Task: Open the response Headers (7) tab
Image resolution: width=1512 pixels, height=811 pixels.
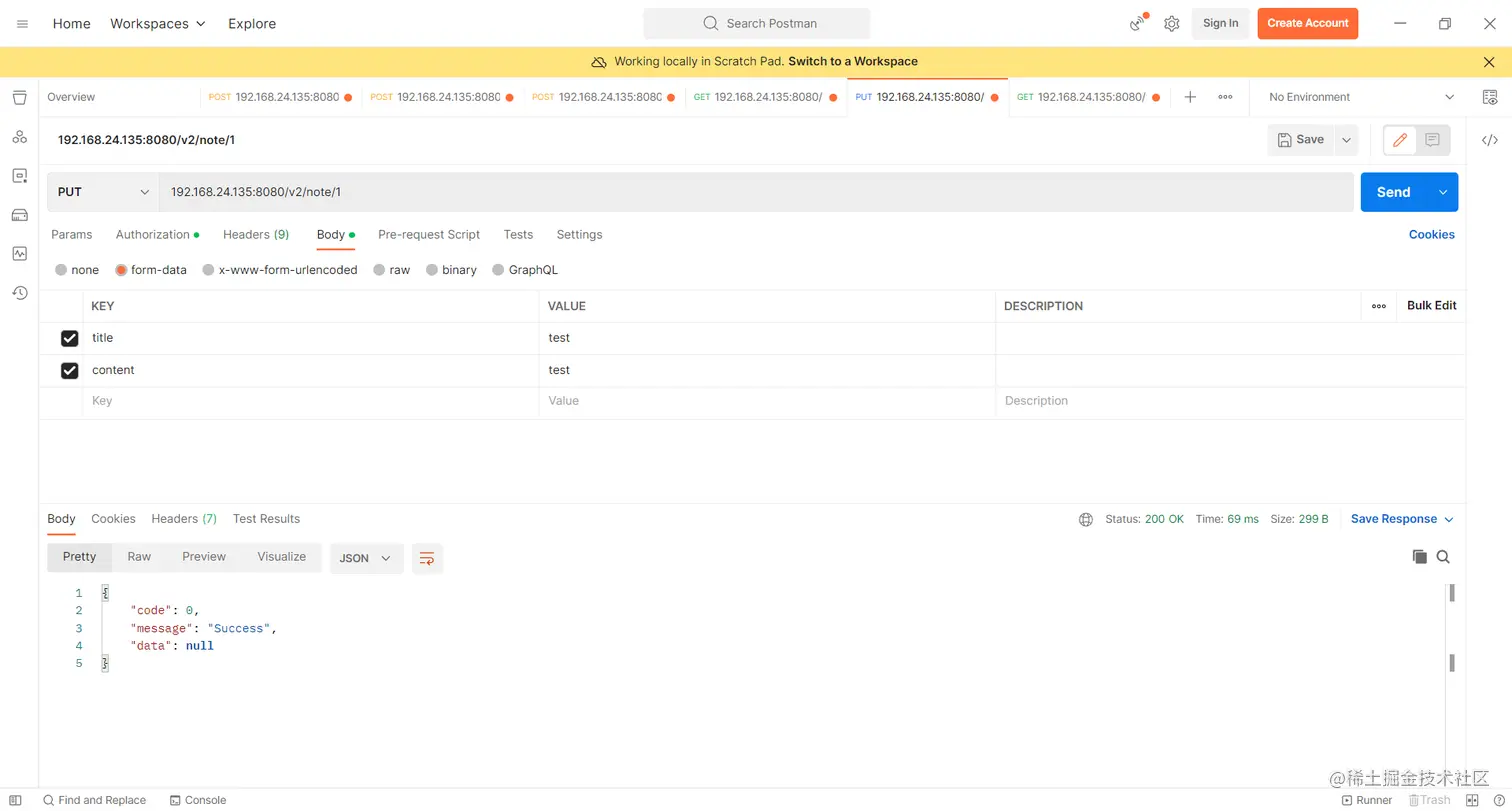Action: point(184,519)
